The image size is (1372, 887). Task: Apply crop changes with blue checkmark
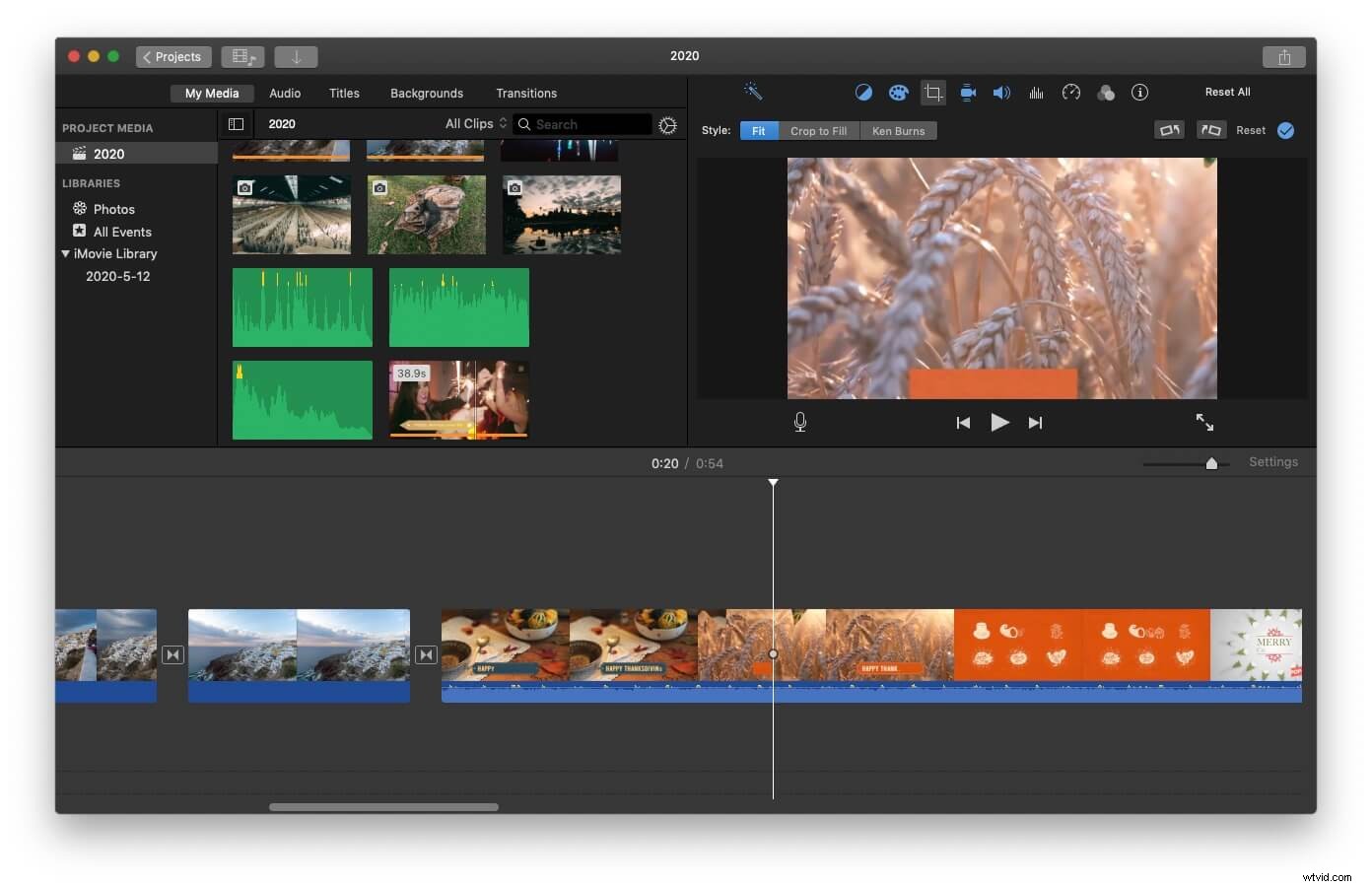(x=1284, y=129)
